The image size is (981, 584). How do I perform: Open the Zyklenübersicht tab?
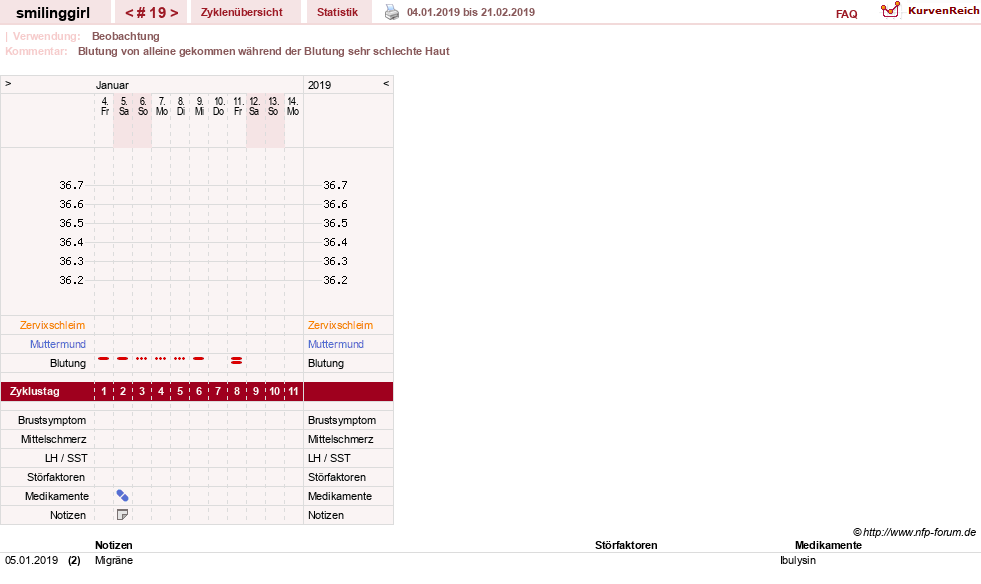coord(241,12)
